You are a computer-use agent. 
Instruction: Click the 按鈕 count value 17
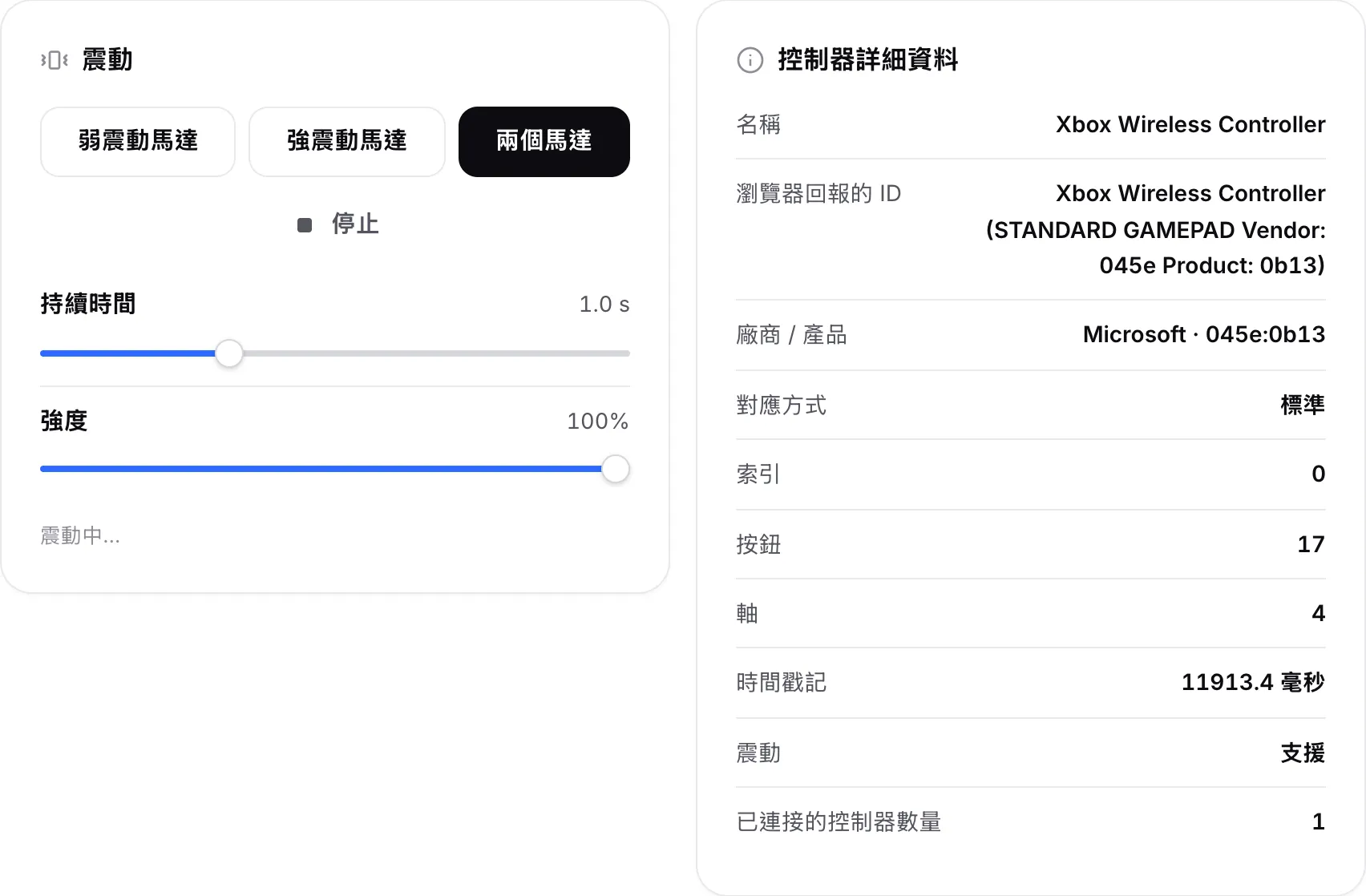[x=1311, y=545]
